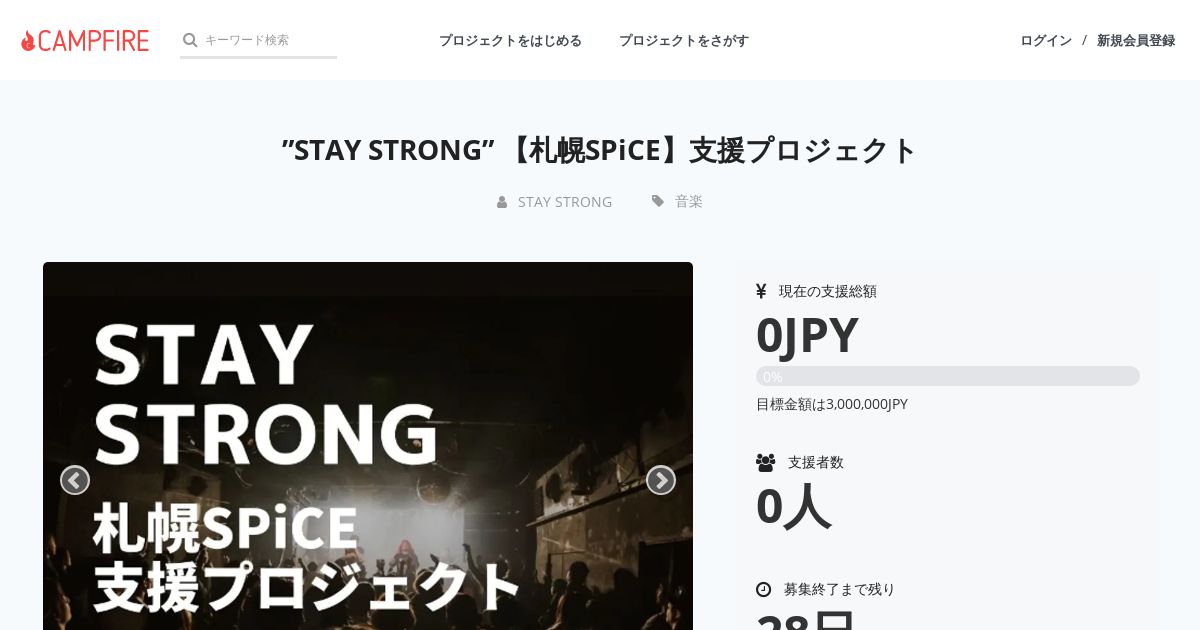The width and height of the screenshot is (1200, 630).
Task: Click the yen icon by 現在の支援総額
Action: click(761, 291)
